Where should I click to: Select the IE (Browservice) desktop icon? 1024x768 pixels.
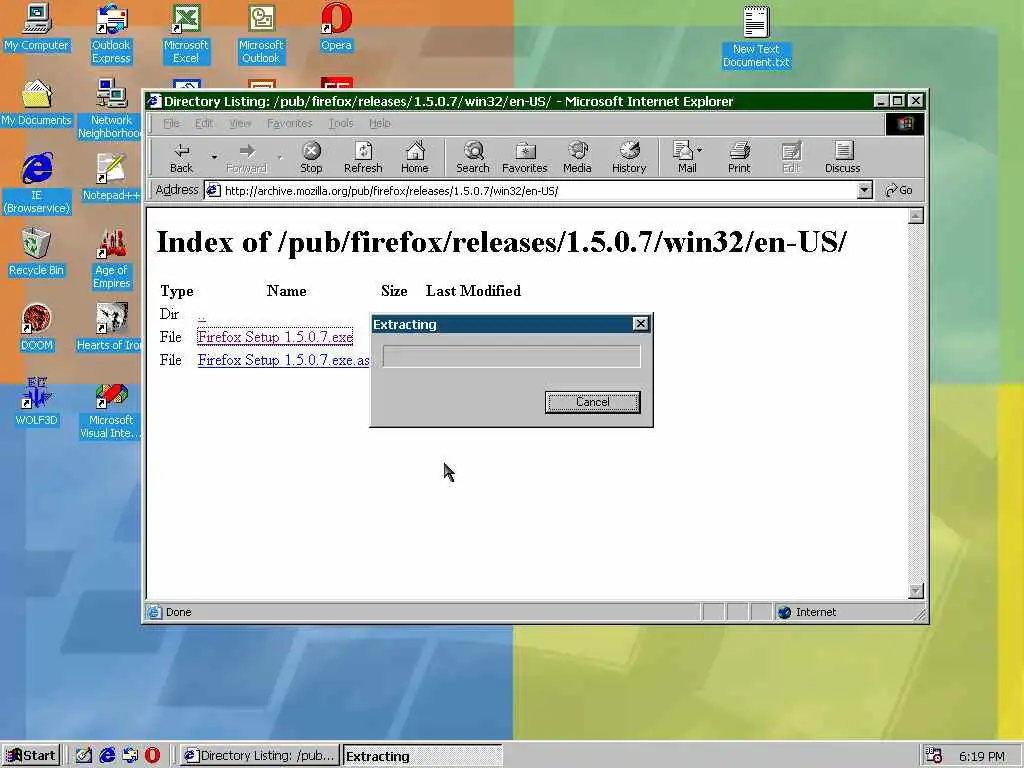(37, 184)
